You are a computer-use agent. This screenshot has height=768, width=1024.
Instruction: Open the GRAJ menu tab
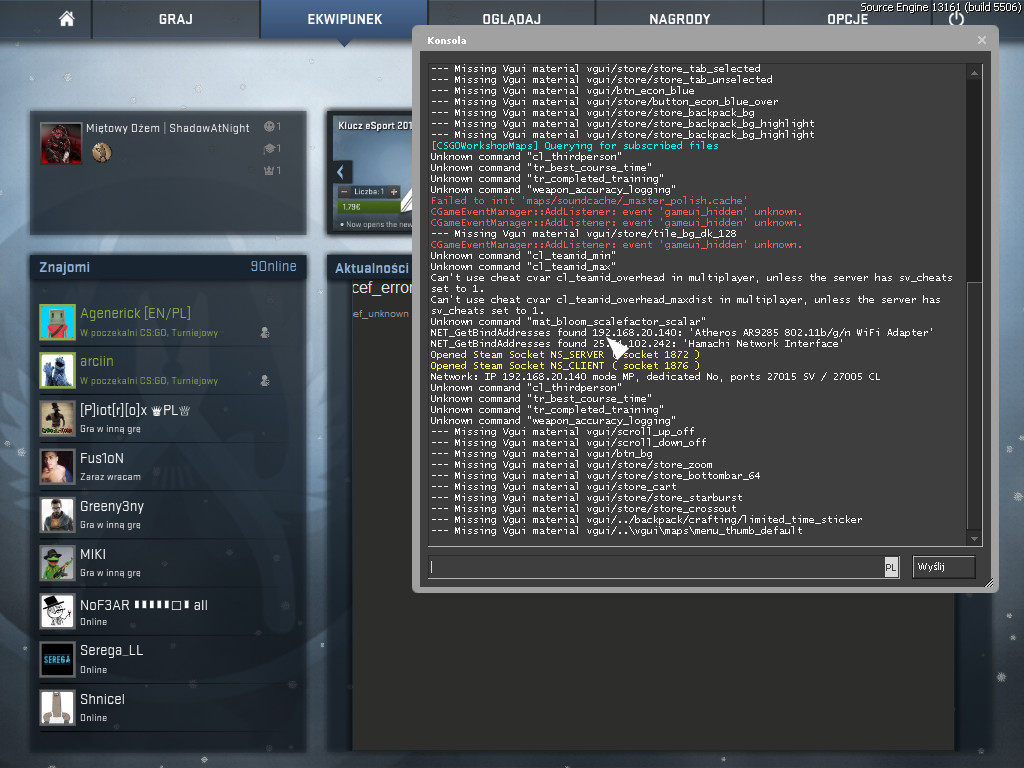[176, 19]
